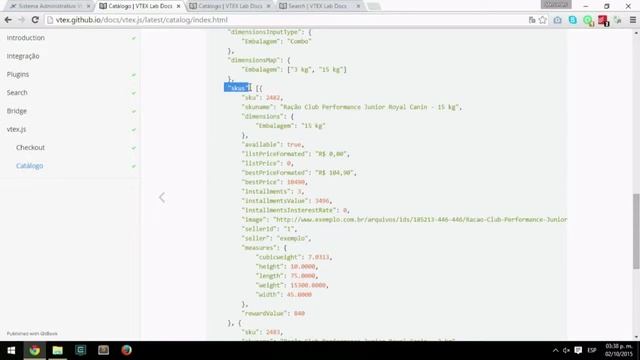Go back with the browser back arrow
The image size is (640, 360).
pos(8,20)
